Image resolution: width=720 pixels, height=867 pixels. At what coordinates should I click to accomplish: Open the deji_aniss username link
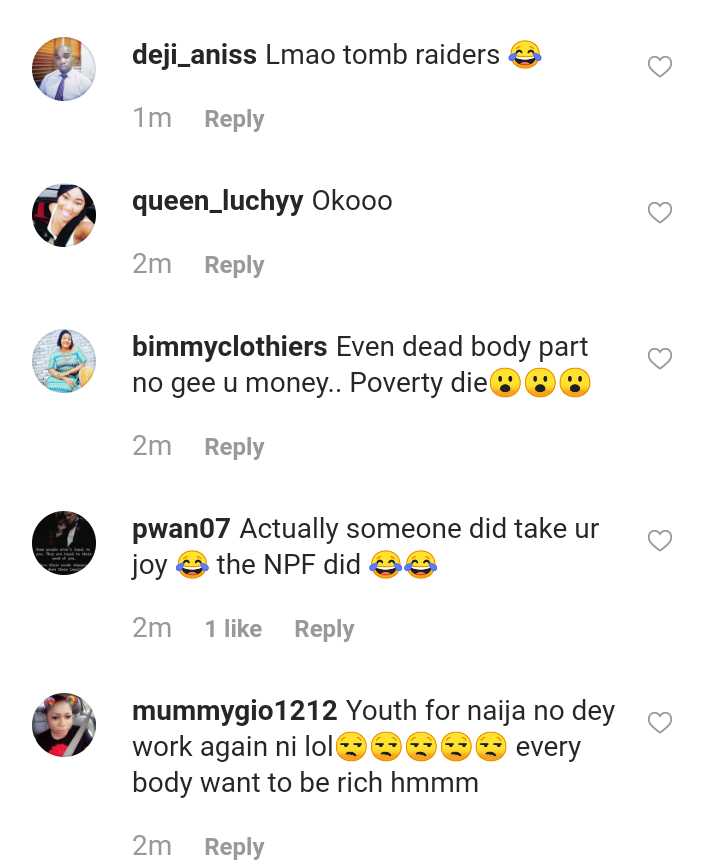195,55
